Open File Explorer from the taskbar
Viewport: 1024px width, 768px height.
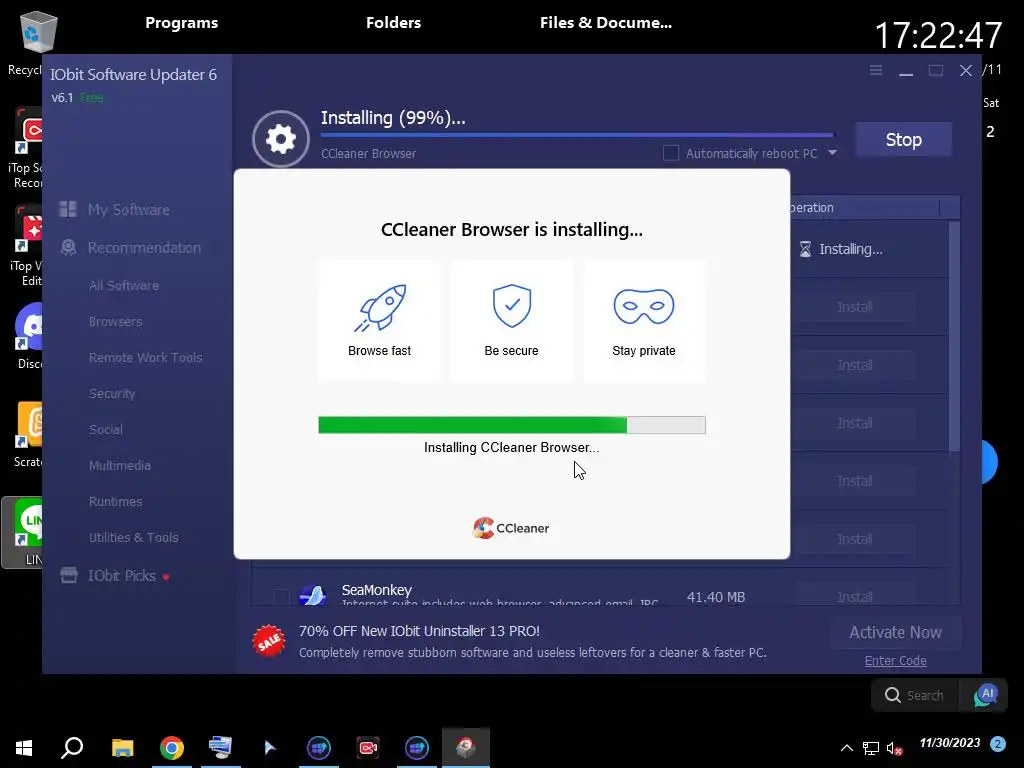122,748
